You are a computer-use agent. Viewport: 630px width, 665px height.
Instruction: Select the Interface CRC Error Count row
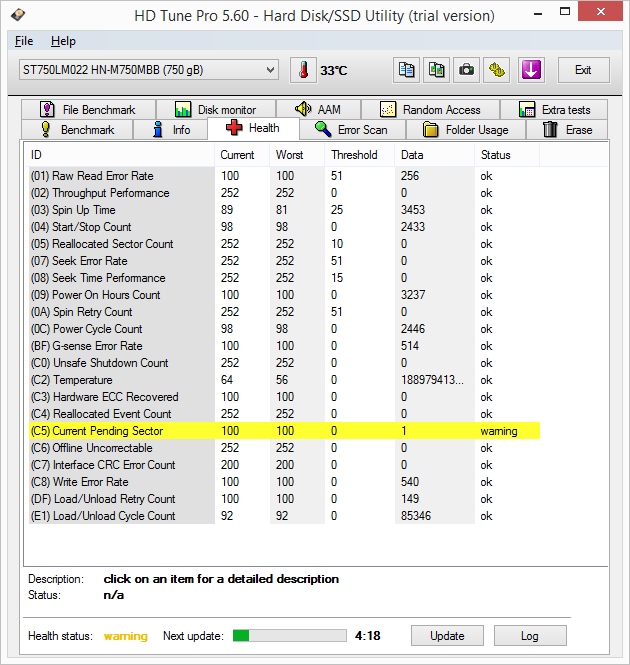[284, 465]
